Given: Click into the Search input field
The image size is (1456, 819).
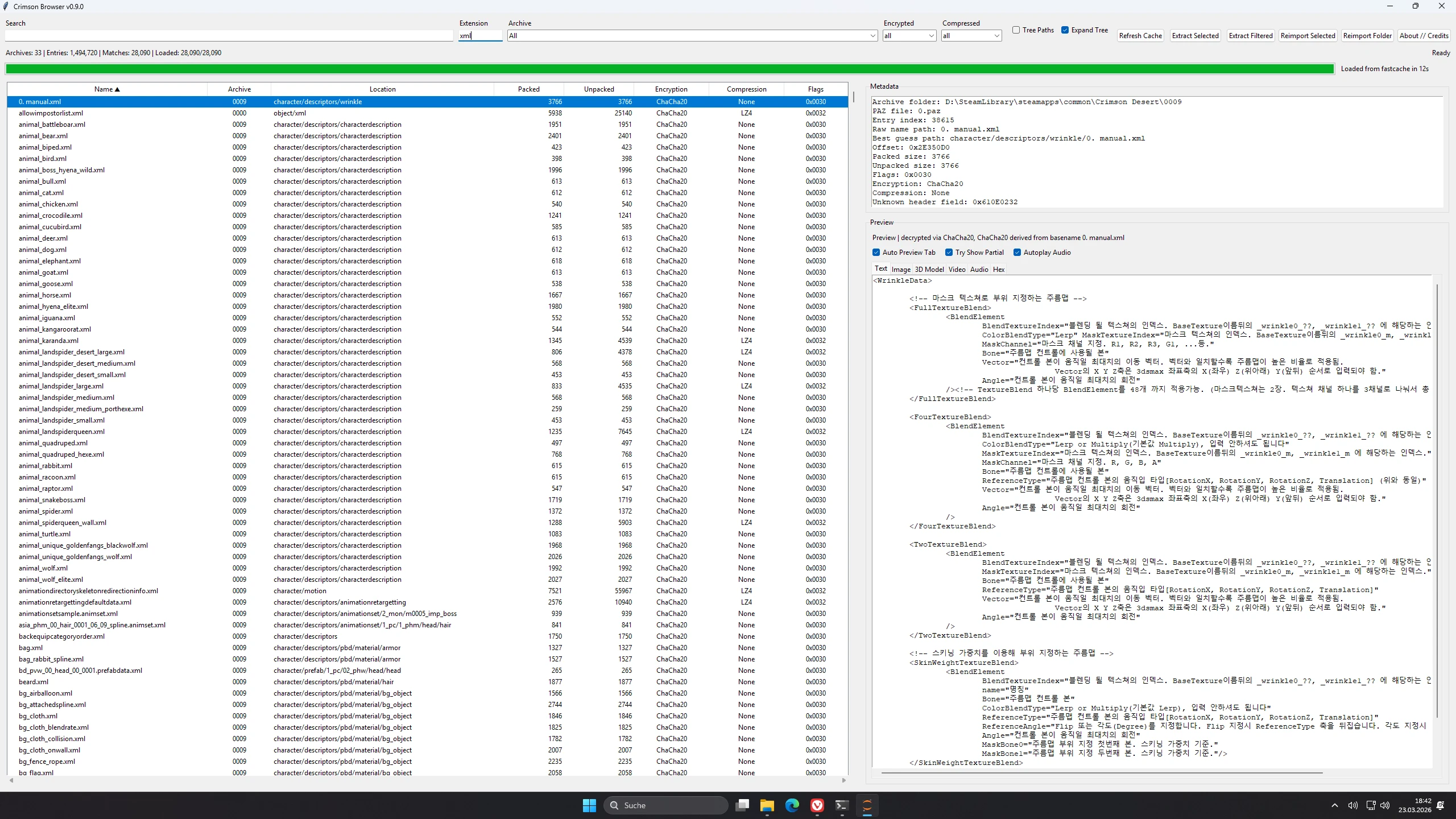Looking at the screenshot, I should (x=229, y=36).
